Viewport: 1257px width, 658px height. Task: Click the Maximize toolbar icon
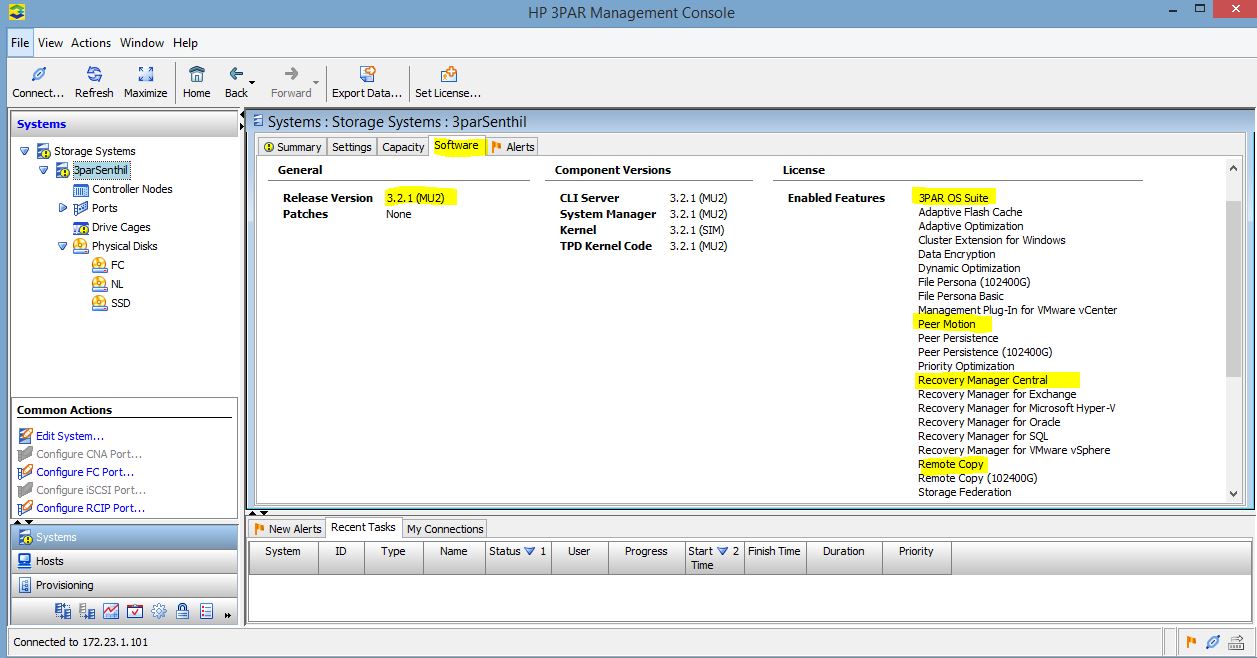(145, 75)
